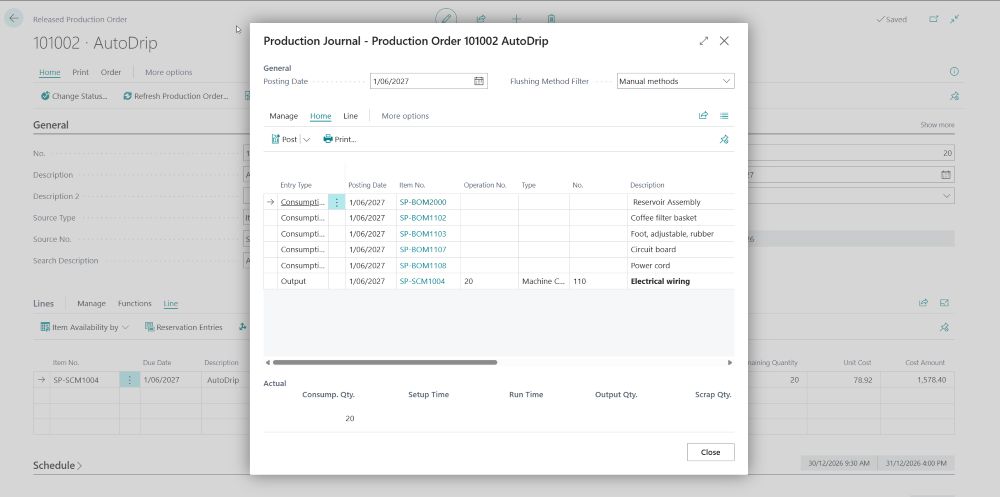Click the Close button in the journal
Image resolution: width=1000 pixels, height=497 pixels.
pos(710,452)
